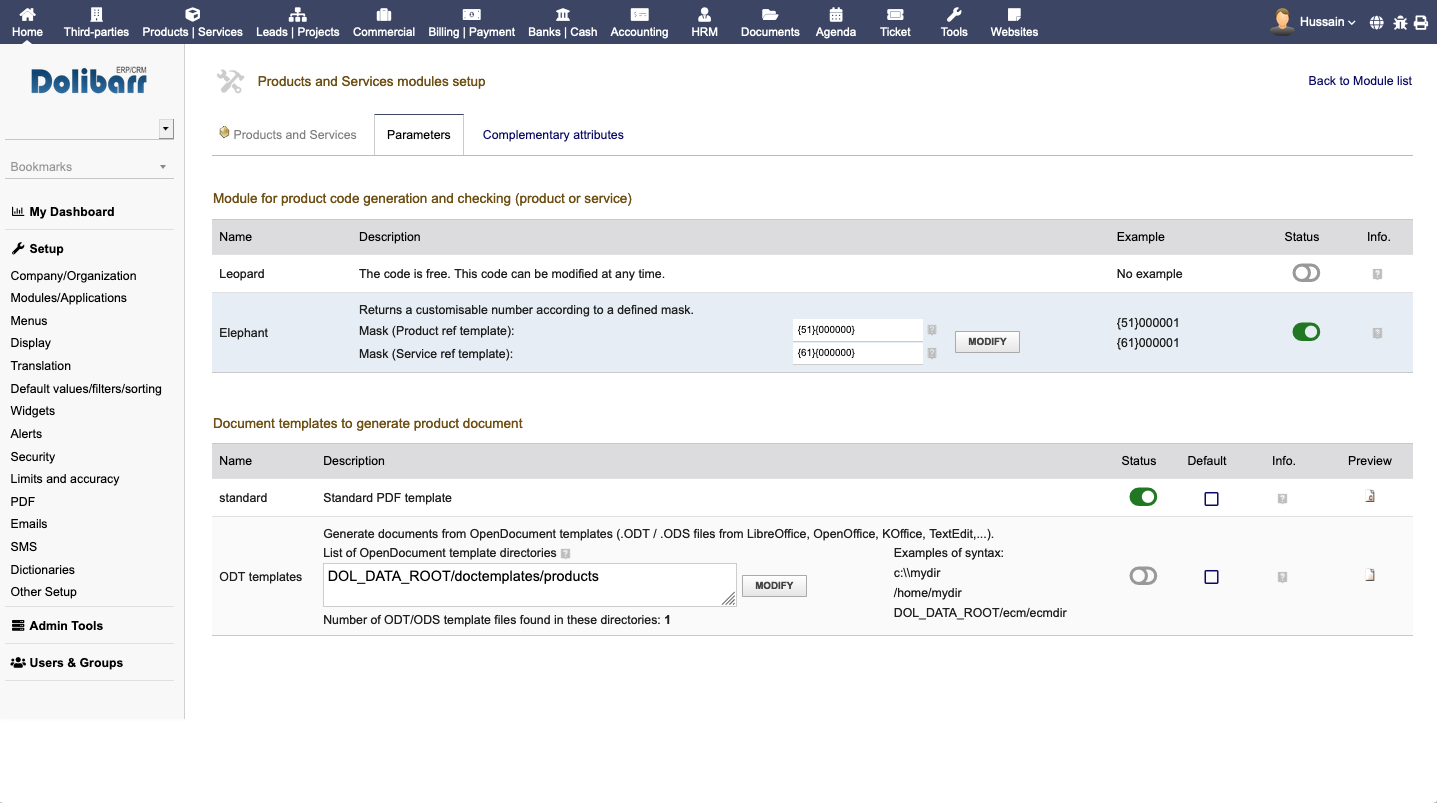The image size is (1437, 803).
Task: Click help icon beside Service ref mask
Action: pos(932,353)
